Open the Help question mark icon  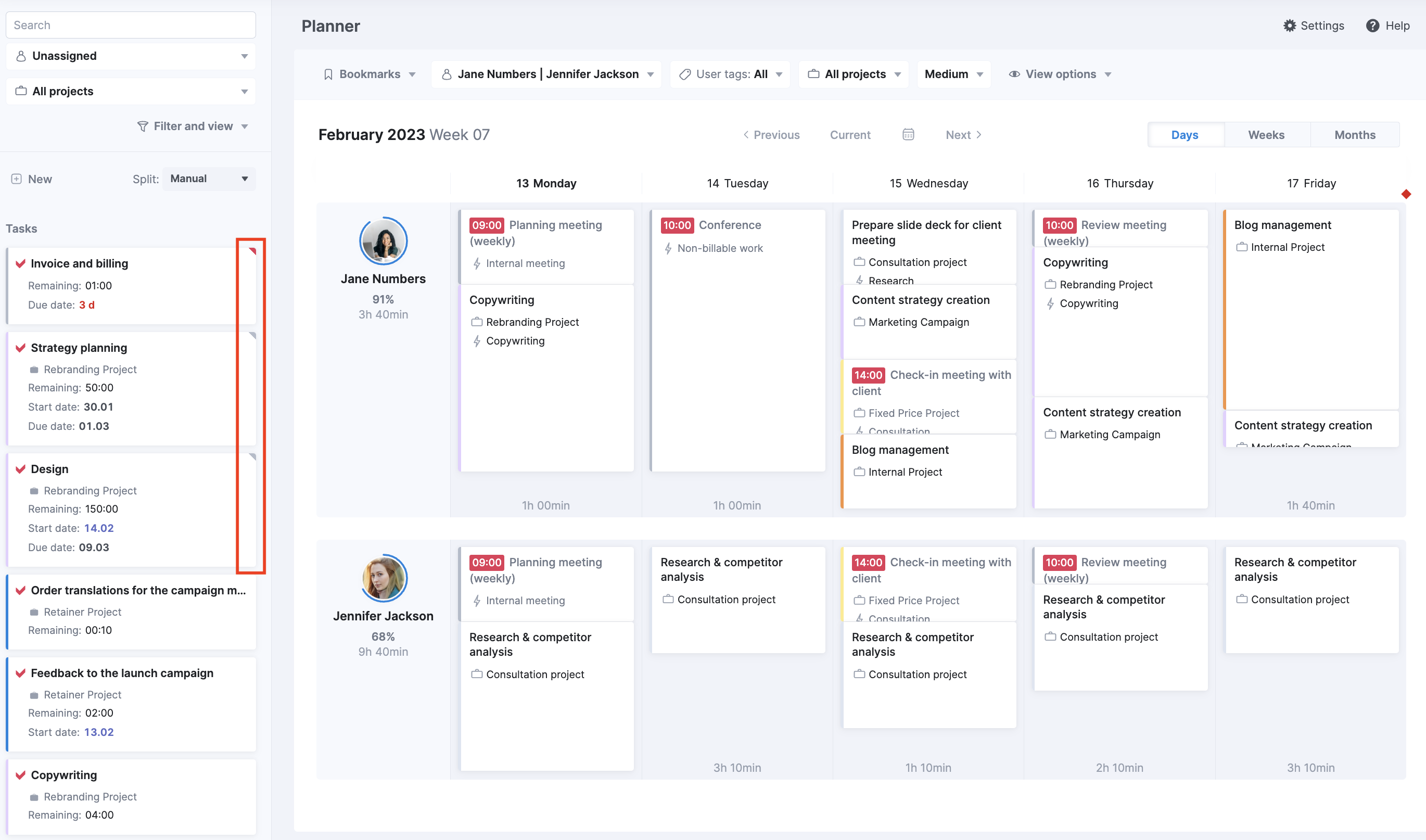coord(1372,26)
